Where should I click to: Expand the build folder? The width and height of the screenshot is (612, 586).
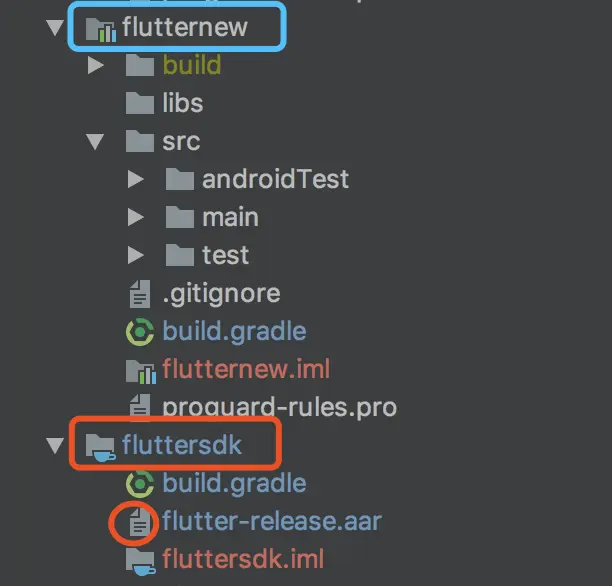[96, 65]
